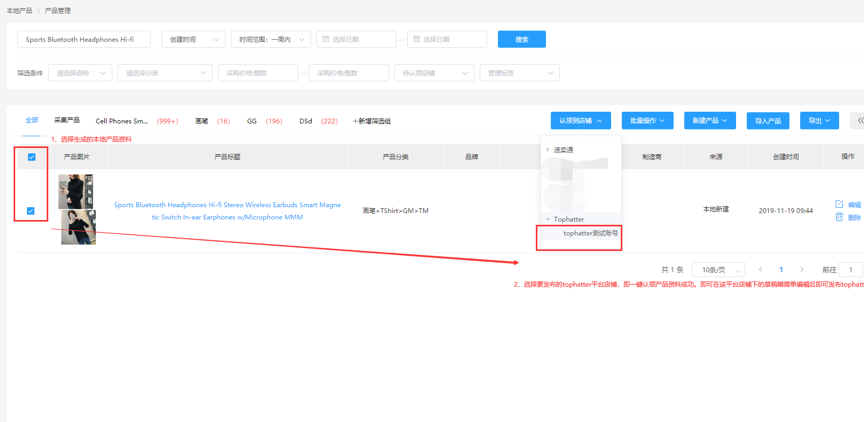Viewport: 864px width, 422px height.
Task: Go to the previous page arrow
Action: [761, 270]
